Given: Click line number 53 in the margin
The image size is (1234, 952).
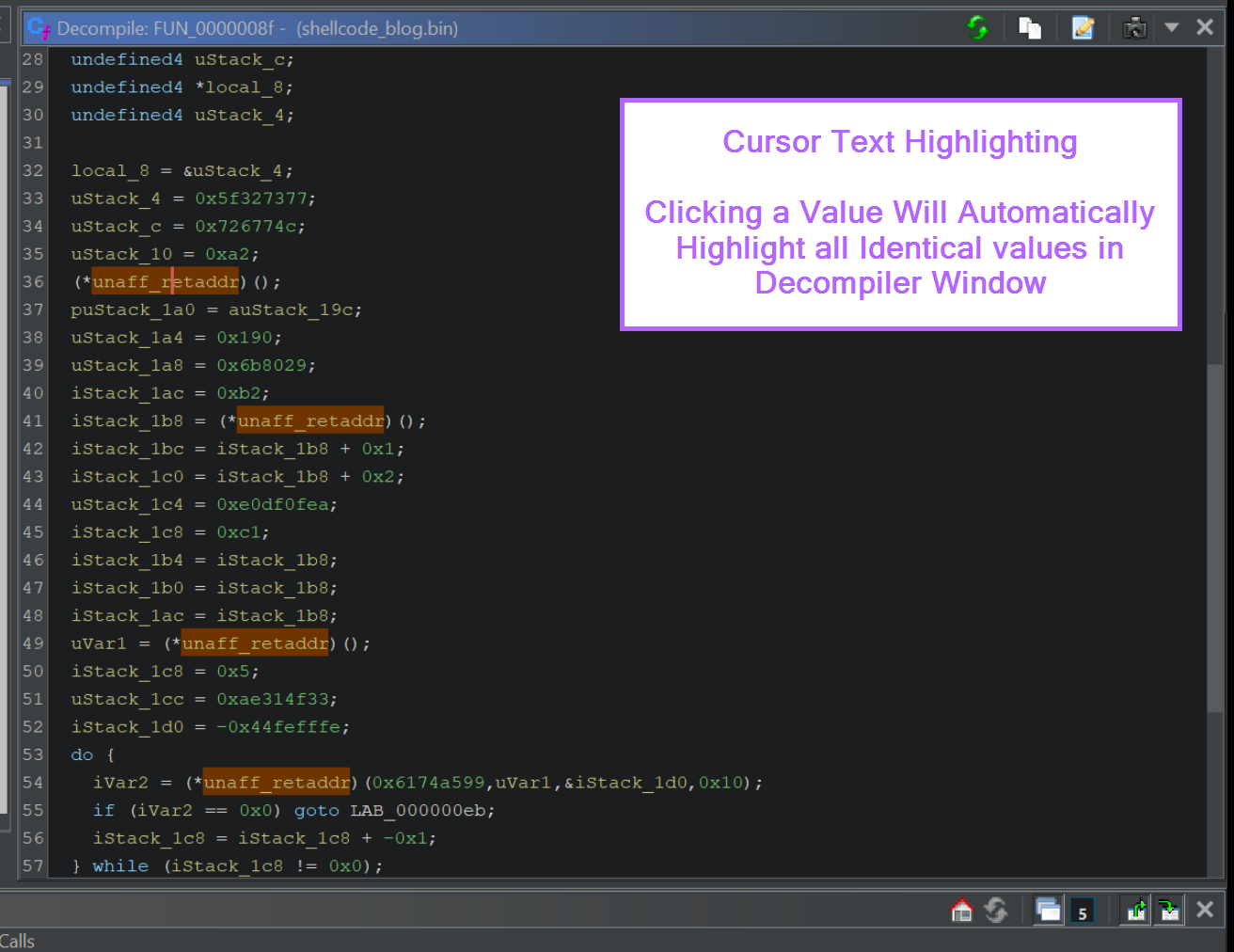Looking at the screenshot, I should (x=33, y=754).
